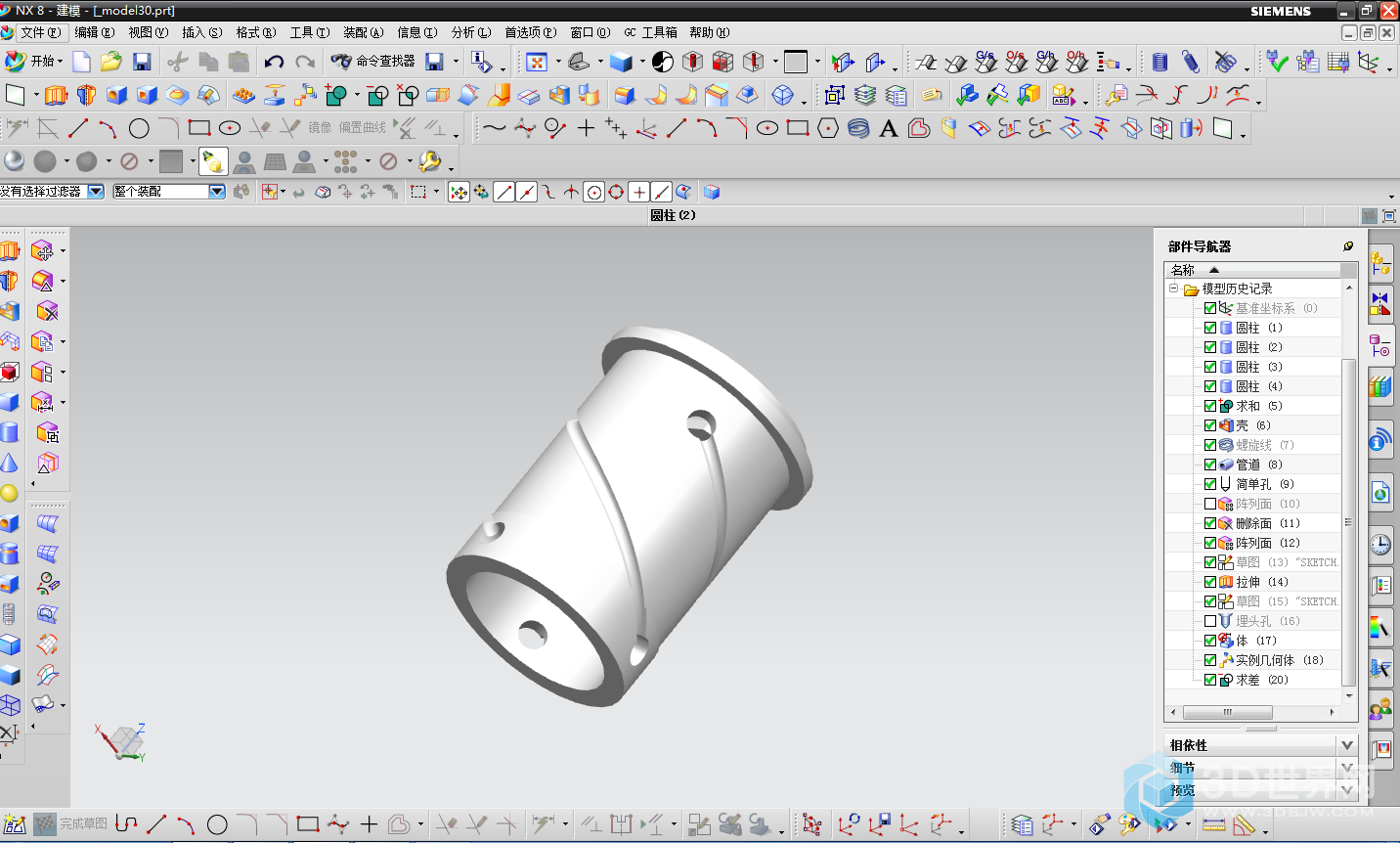Open the 文件(F) menu

coord(40,32)
